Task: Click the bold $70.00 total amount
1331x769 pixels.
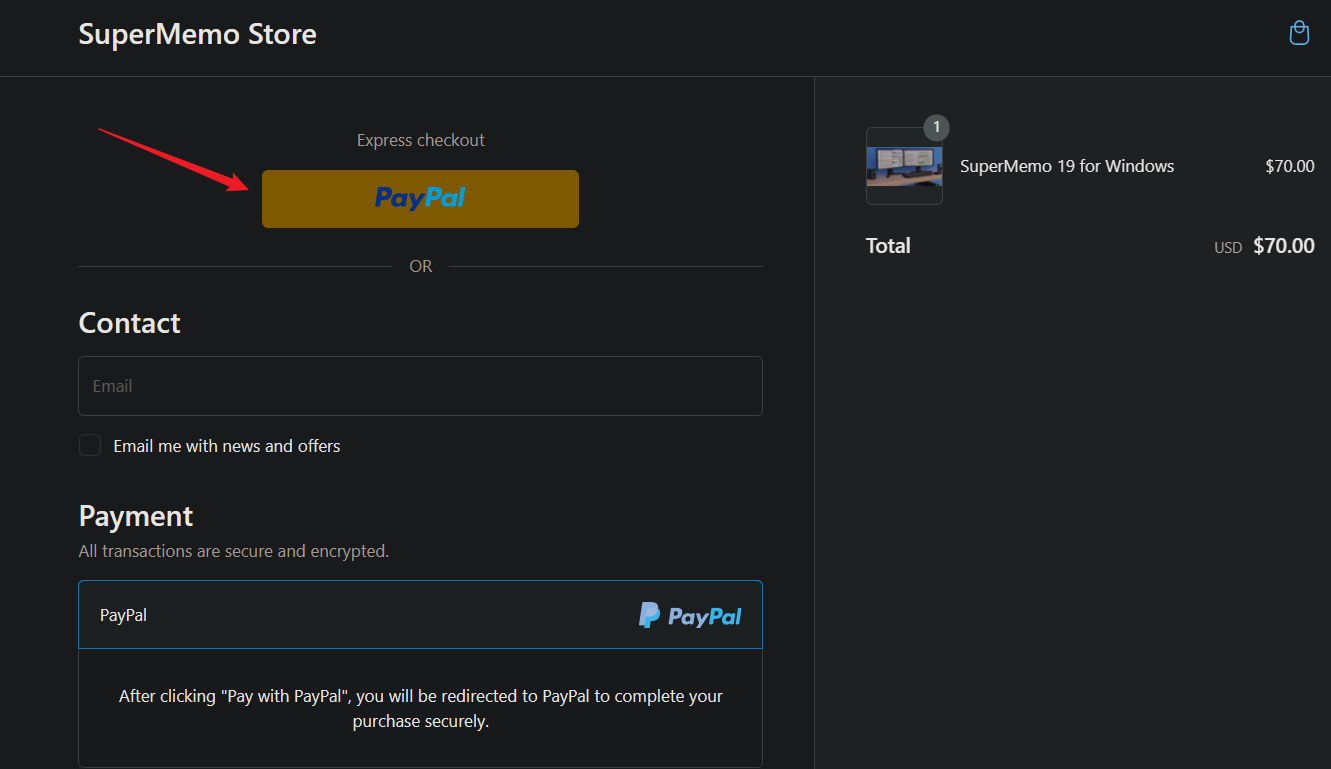Action: (1283, 246)
